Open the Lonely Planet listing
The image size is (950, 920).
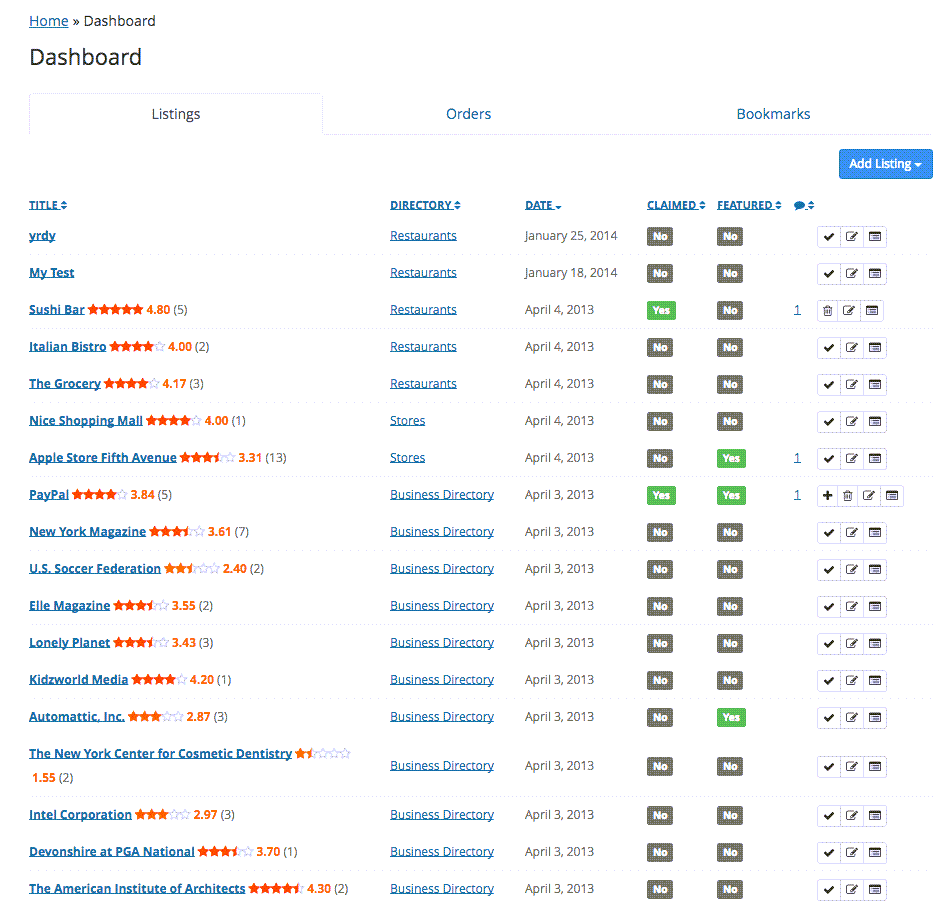(x=70, y=642)
